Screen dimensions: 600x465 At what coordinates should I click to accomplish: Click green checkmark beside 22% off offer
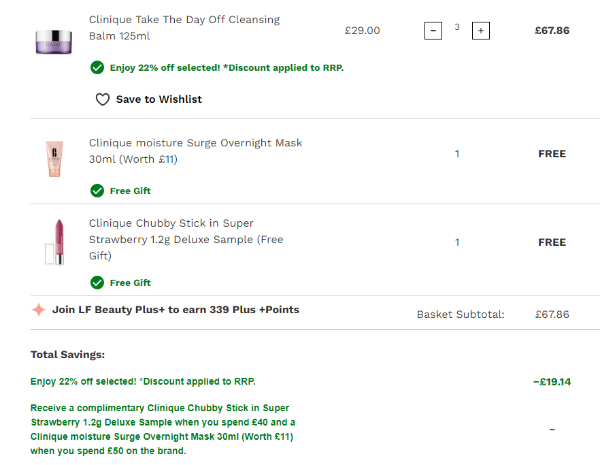[97, 67]
